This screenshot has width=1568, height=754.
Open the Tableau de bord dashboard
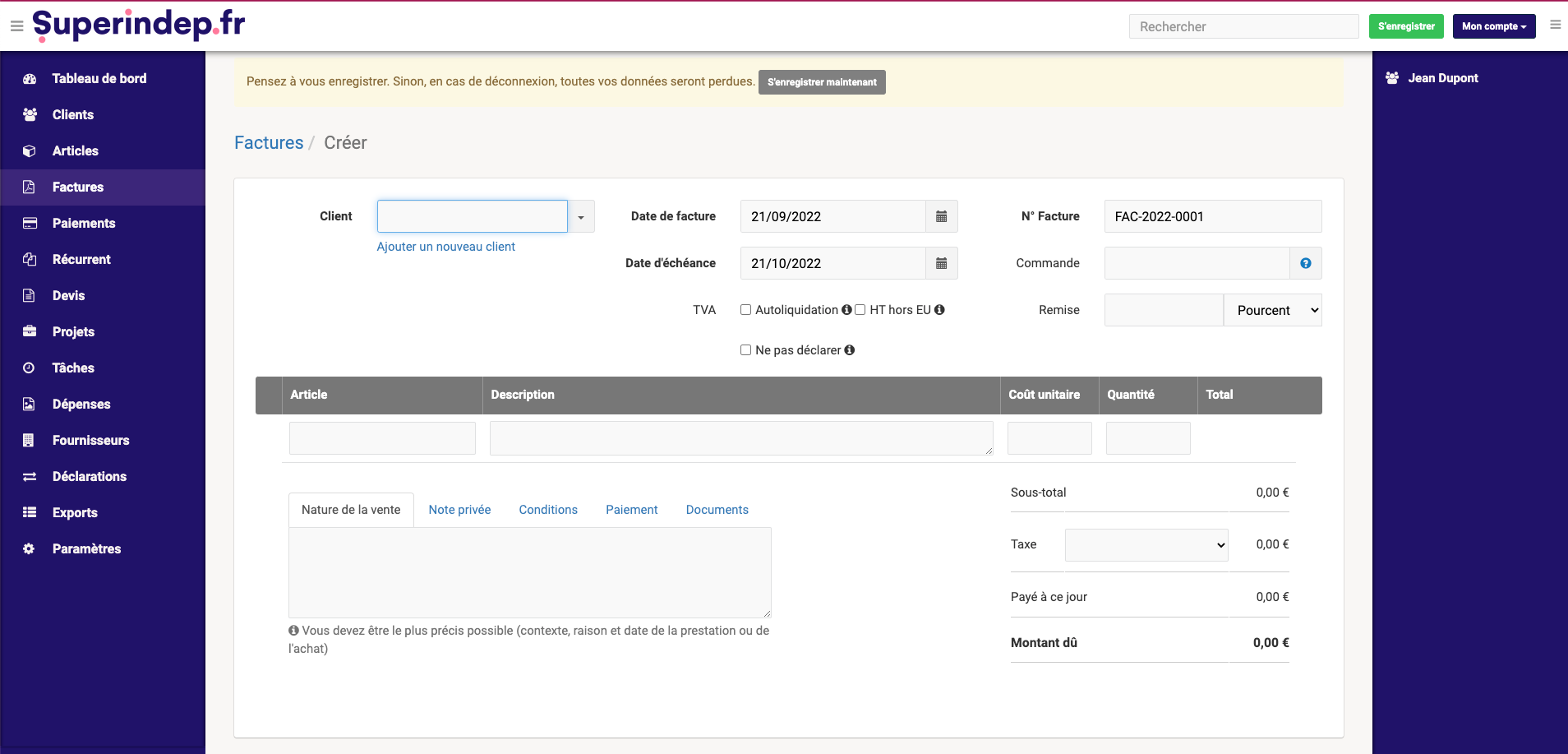[98, 78]
